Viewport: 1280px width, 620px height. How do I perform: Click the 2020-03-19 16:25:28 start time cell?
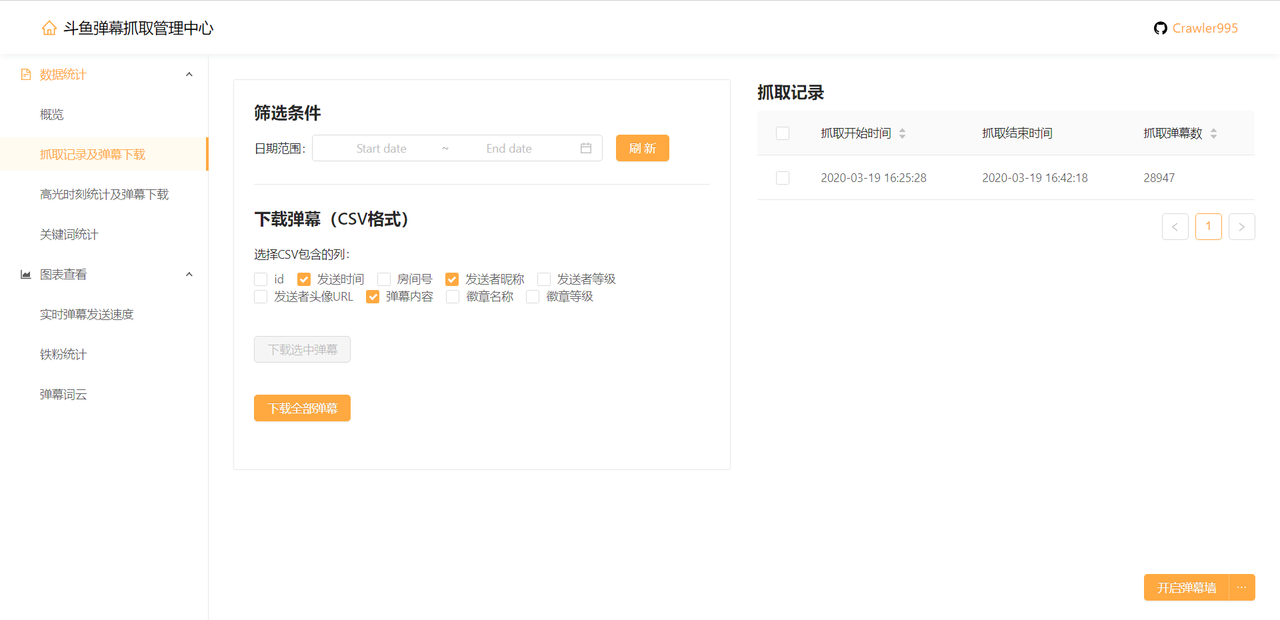click(x=874, y=177)
